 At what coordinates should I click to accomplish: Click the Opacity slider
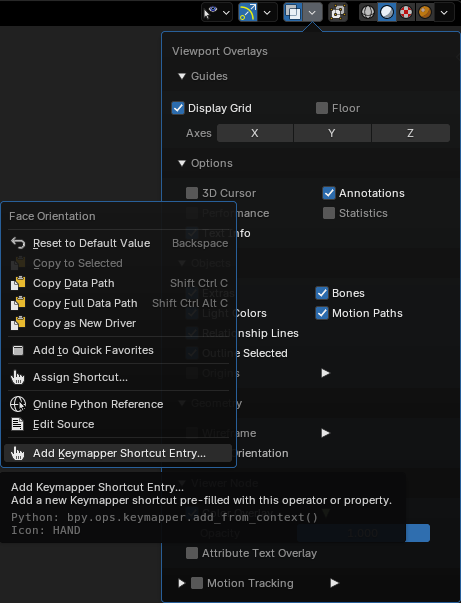pos(363,533)
